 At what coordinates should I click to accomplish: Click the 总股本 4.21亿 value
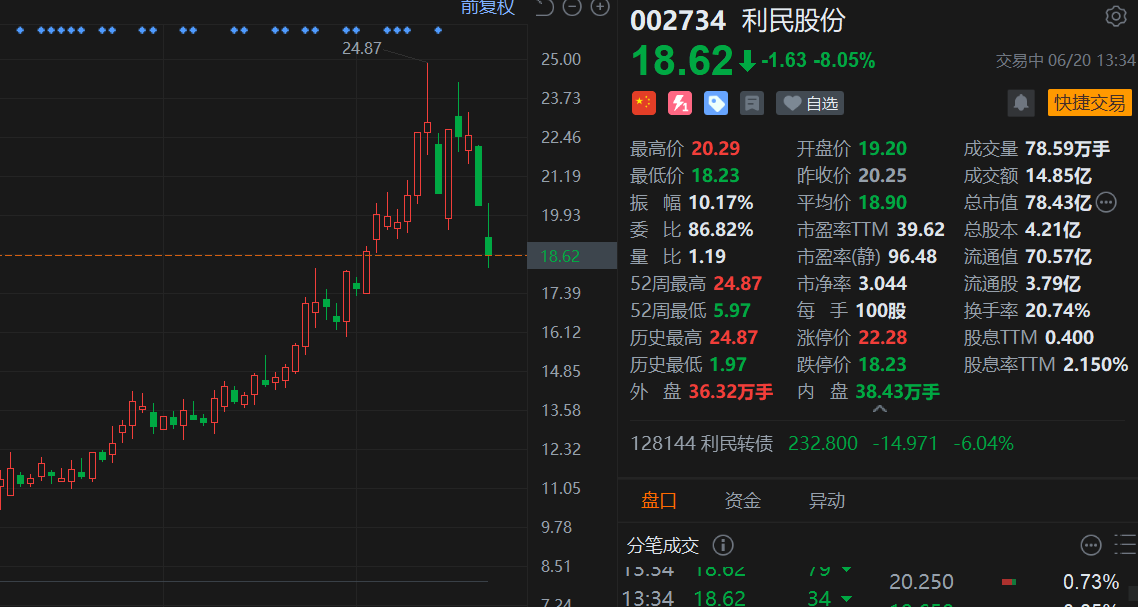tap(1053, 229)
